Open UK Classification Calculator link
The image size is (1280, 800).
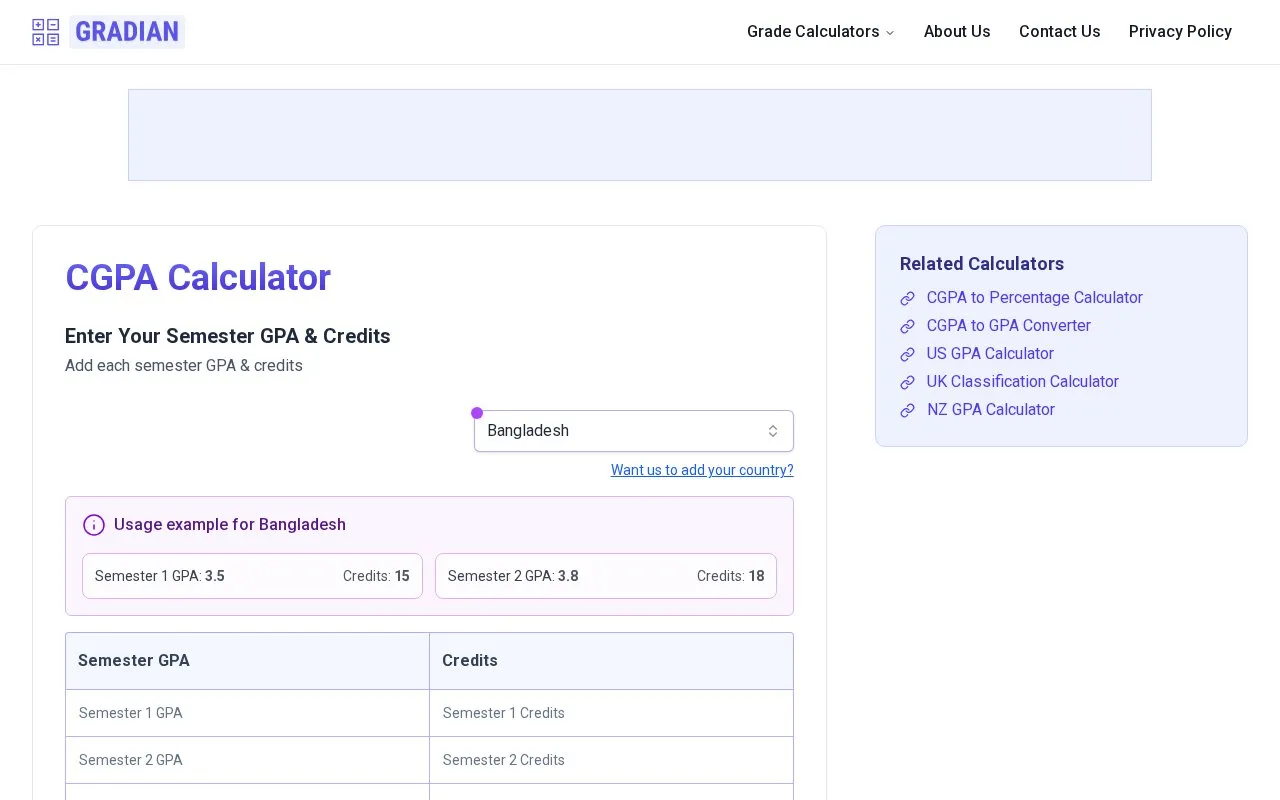coord(1022,382)
